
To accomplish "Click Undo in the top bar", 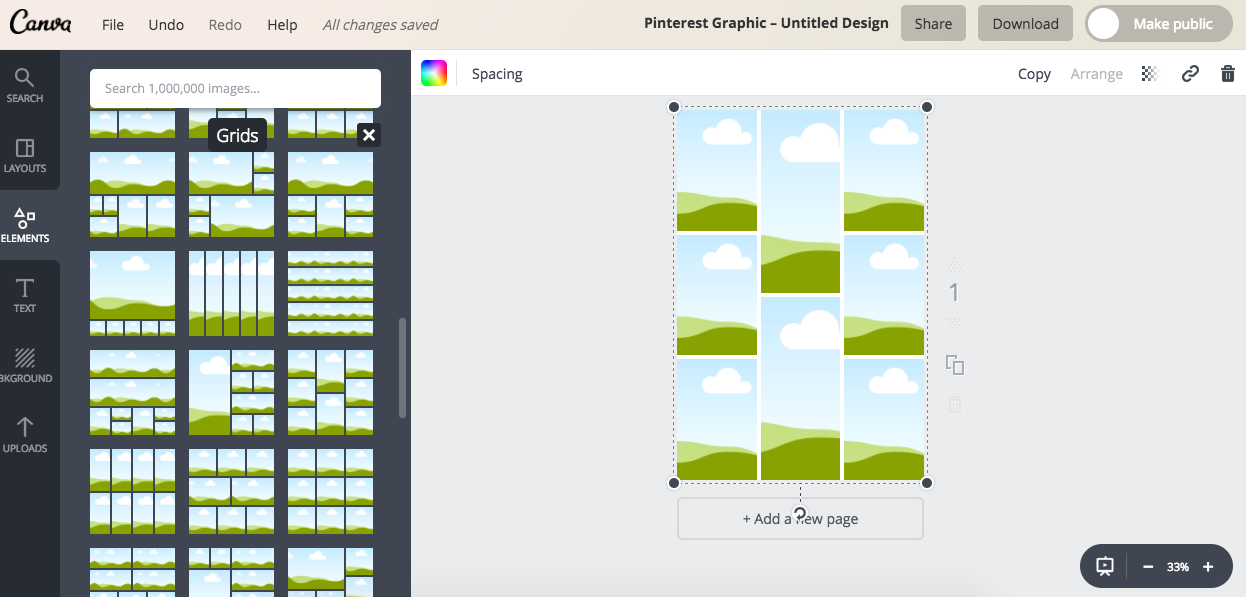I will tap(166, 24).
